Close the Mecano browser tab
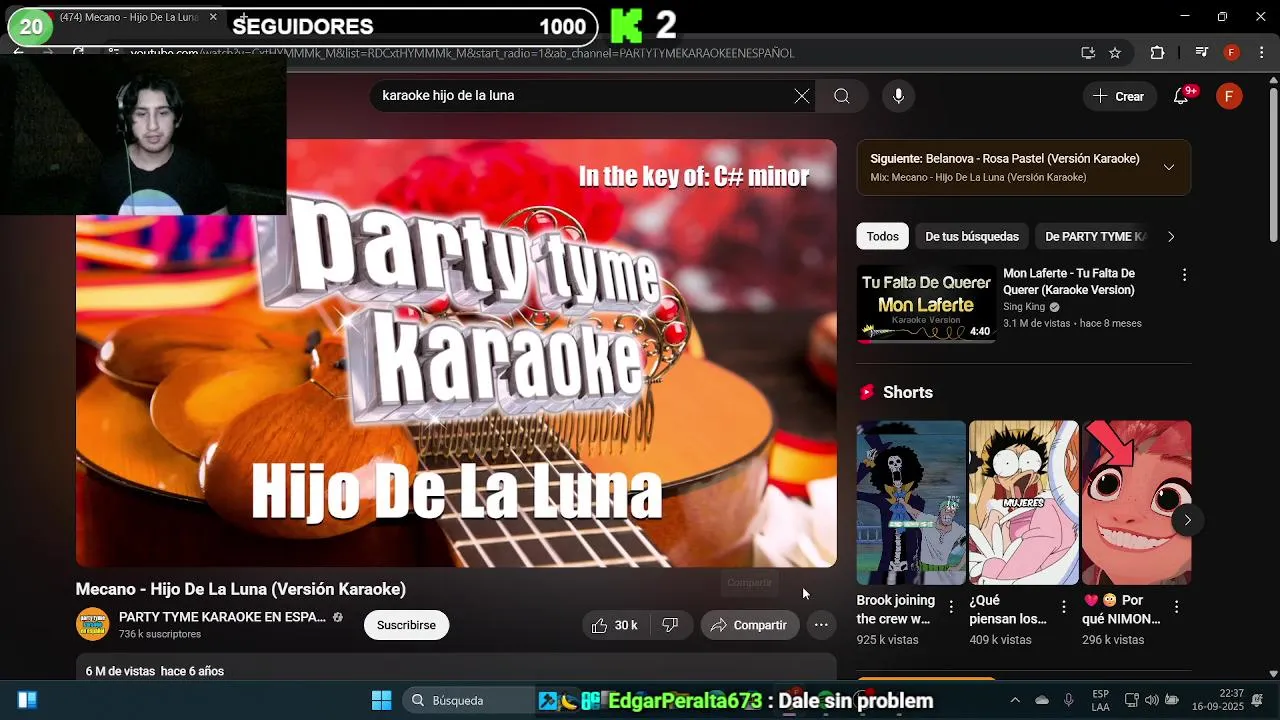Screen dimensions: 1280x720 pyautogui.click(x=213, y=17)
